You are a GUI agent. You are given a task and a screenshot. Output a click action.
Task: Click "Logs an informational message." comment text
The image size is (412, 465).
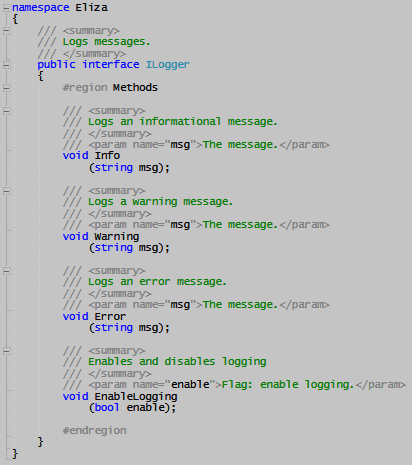coord(182,122)
